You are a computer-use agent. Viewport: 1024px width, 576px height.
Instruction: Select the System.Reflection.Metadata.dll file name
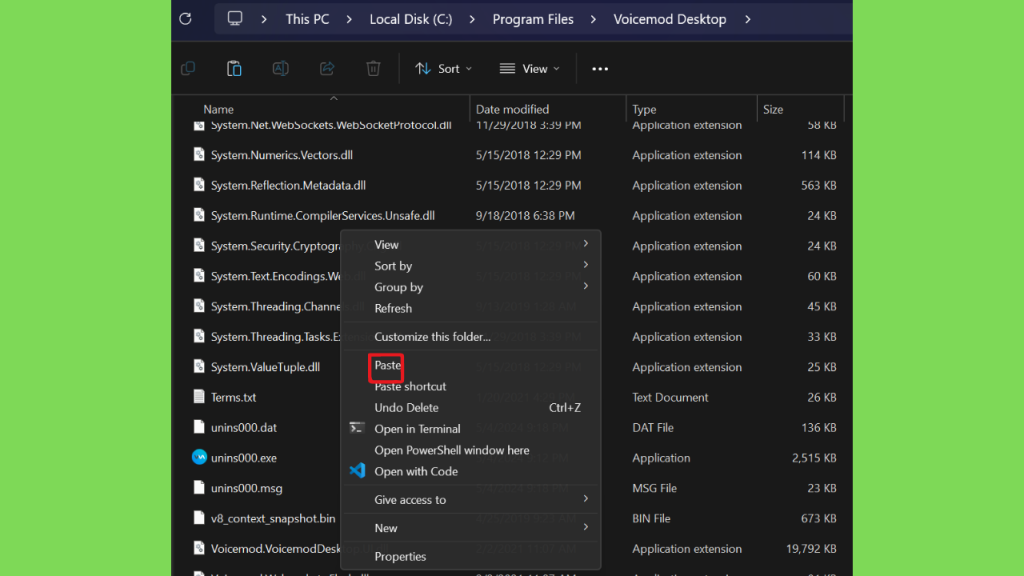tap(288, 185)
